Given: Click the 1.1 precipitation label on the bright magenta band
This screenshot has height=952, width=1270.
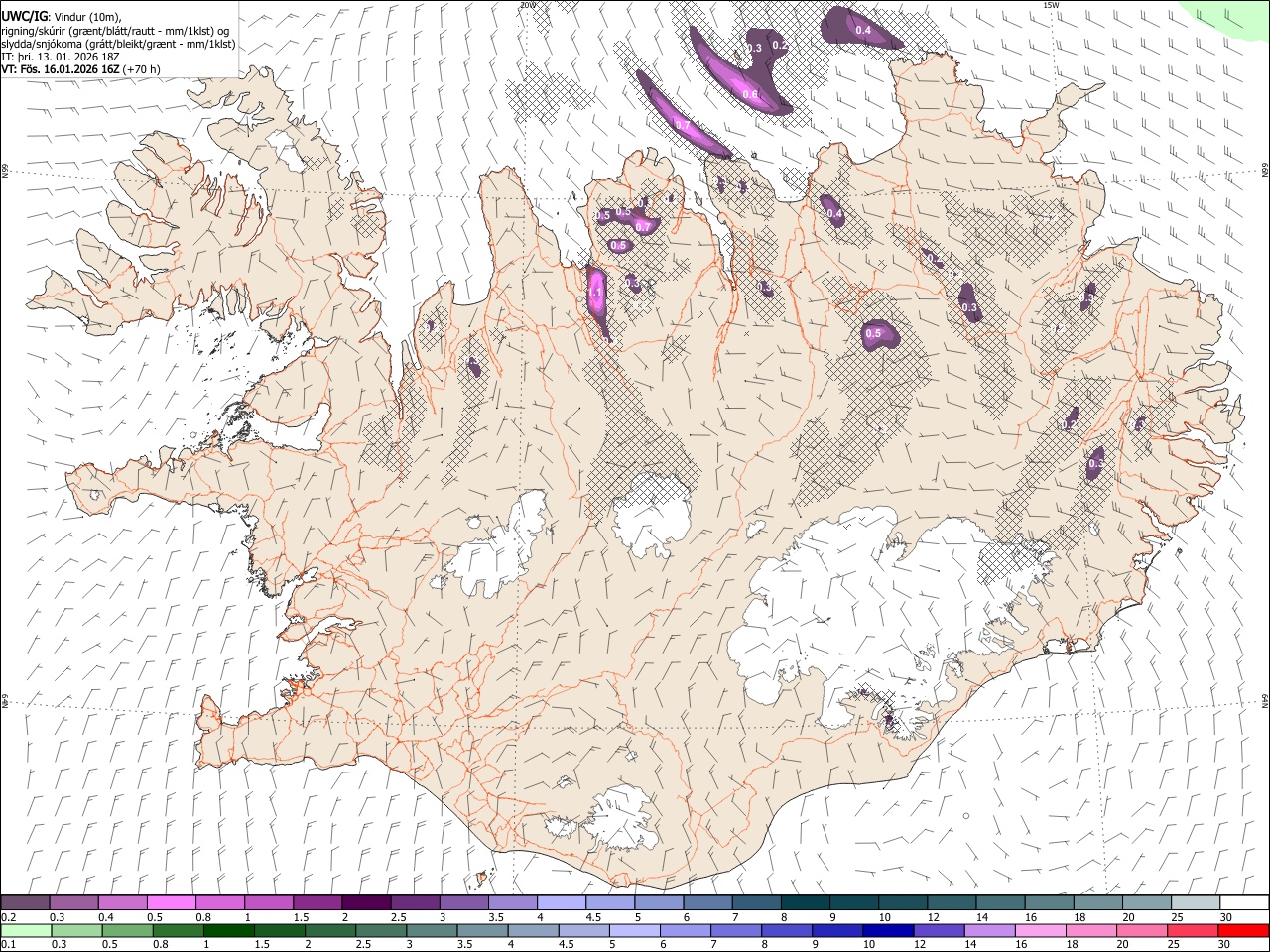Looking at the screenshot, I should [x=596, y=294].
